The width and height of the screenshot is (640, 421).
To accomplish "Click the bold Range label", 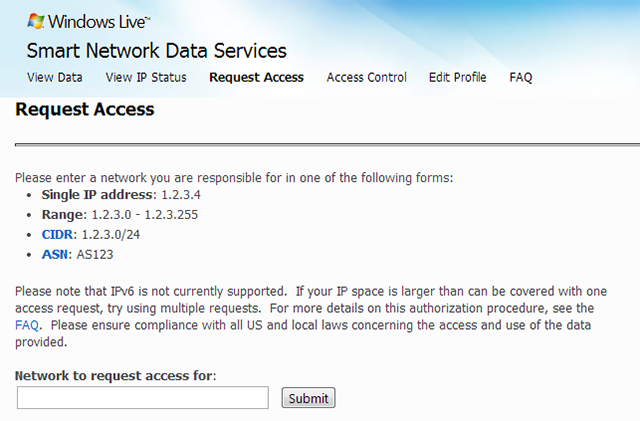I will [x=63, y=214].
